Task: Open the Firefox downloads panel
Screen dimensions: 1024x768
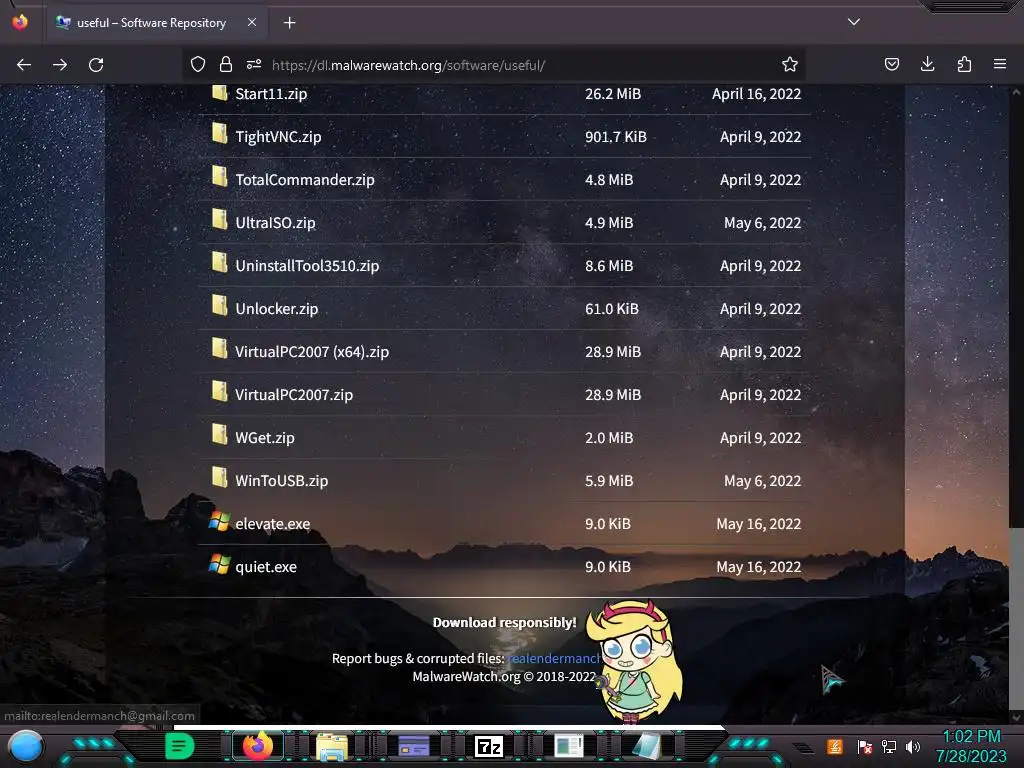Action: point(927,64)
